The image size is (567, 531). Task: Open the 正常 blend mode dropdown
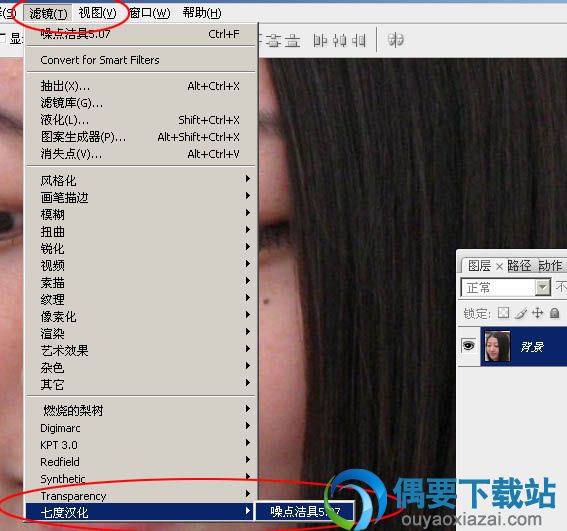click(506, 288)
